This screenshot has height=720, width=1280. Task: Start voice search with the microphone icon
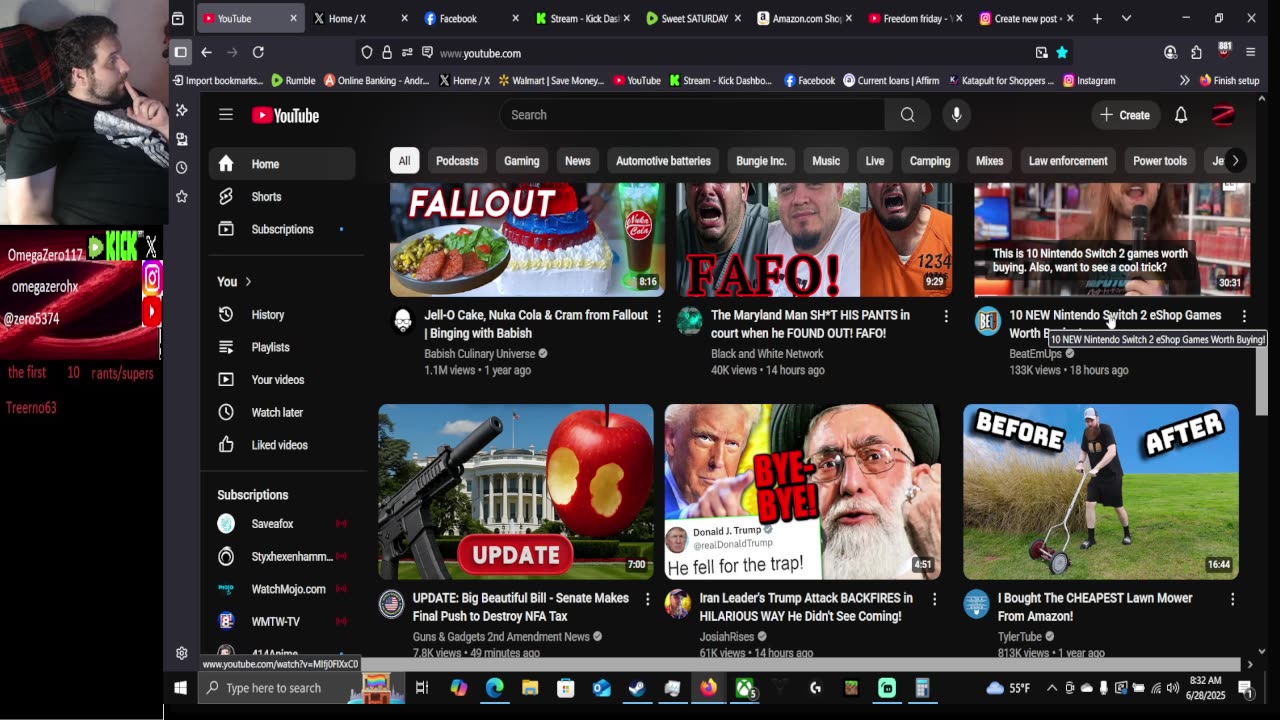click(x=956, y=115)
